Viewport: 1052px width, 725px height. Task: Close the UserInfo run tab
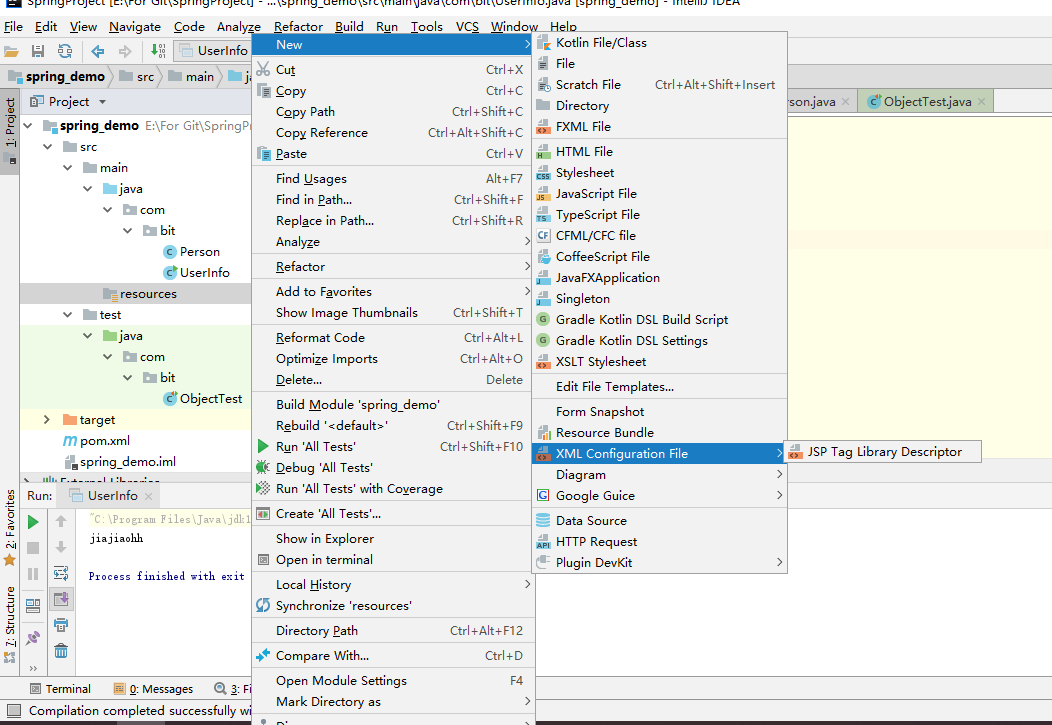(148, 496)
